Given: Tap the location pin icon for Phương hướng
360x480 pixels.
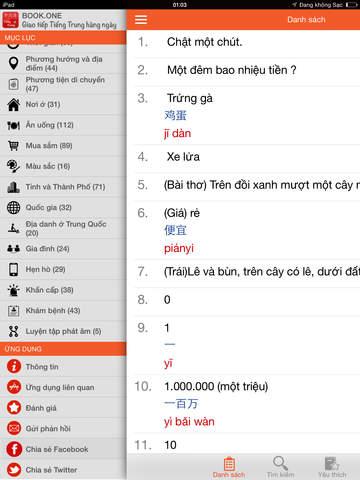Looking at the screenshot, I should click(x=13, y=63).
